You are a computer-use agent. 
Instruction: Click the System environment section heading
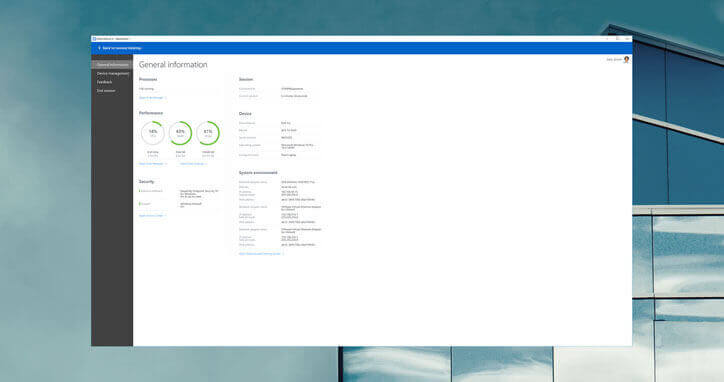[258, 173]
